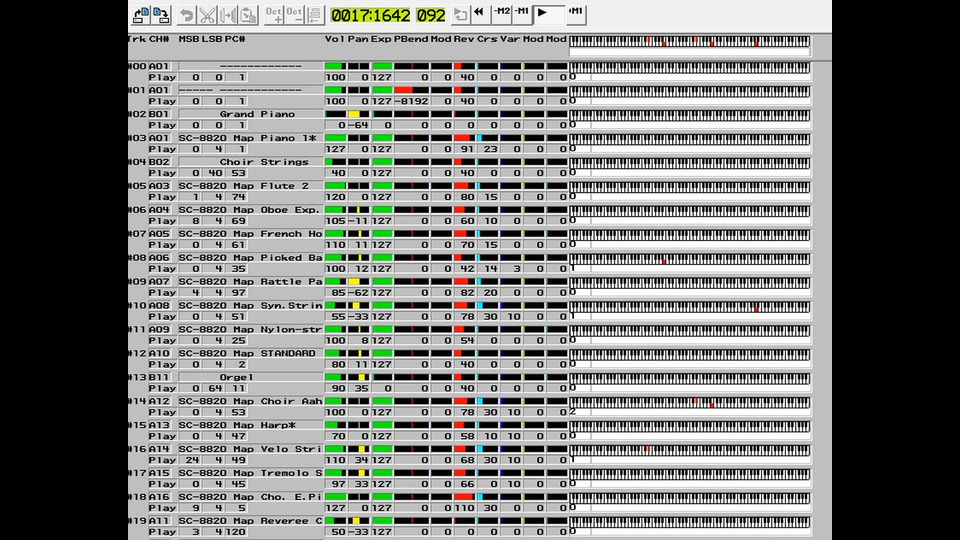Click the -64 Pan value on Grand Piano
This screenshot has height=540, width=960.
tap(358, 125)
